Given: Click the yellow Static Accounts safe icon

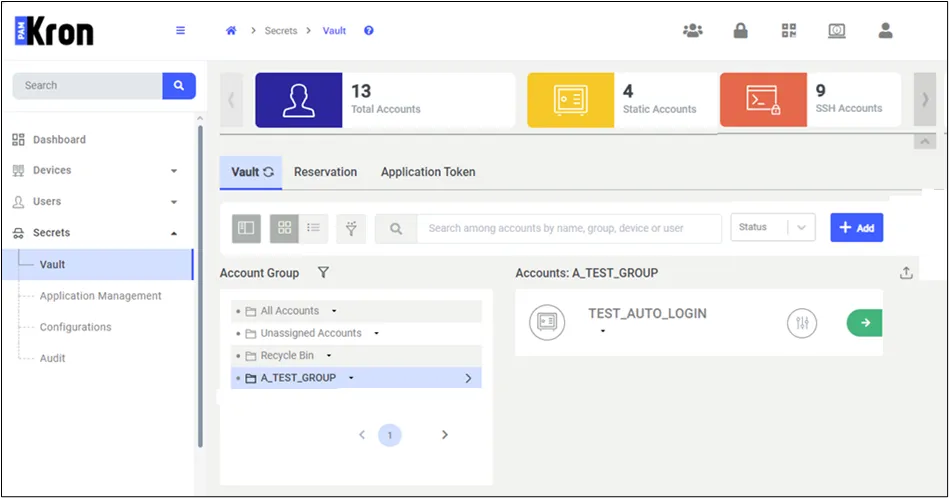Looking at the screenshot, I should point(571,100).
